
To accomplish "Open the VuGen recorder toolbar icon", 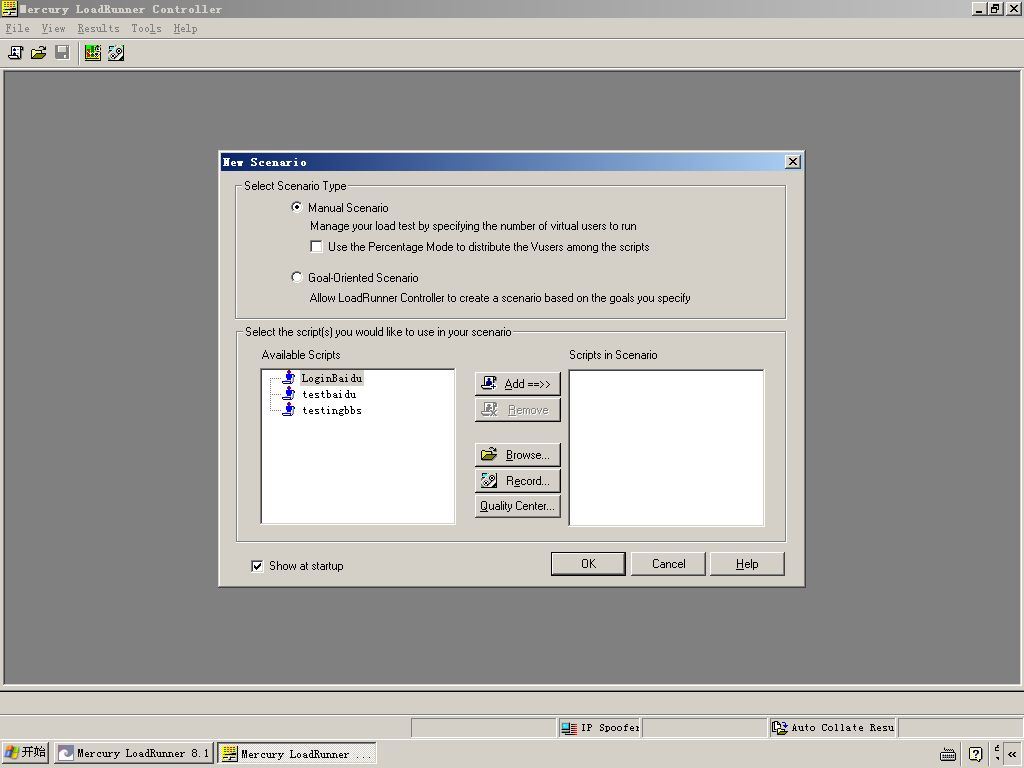I will tap(116, 53).
